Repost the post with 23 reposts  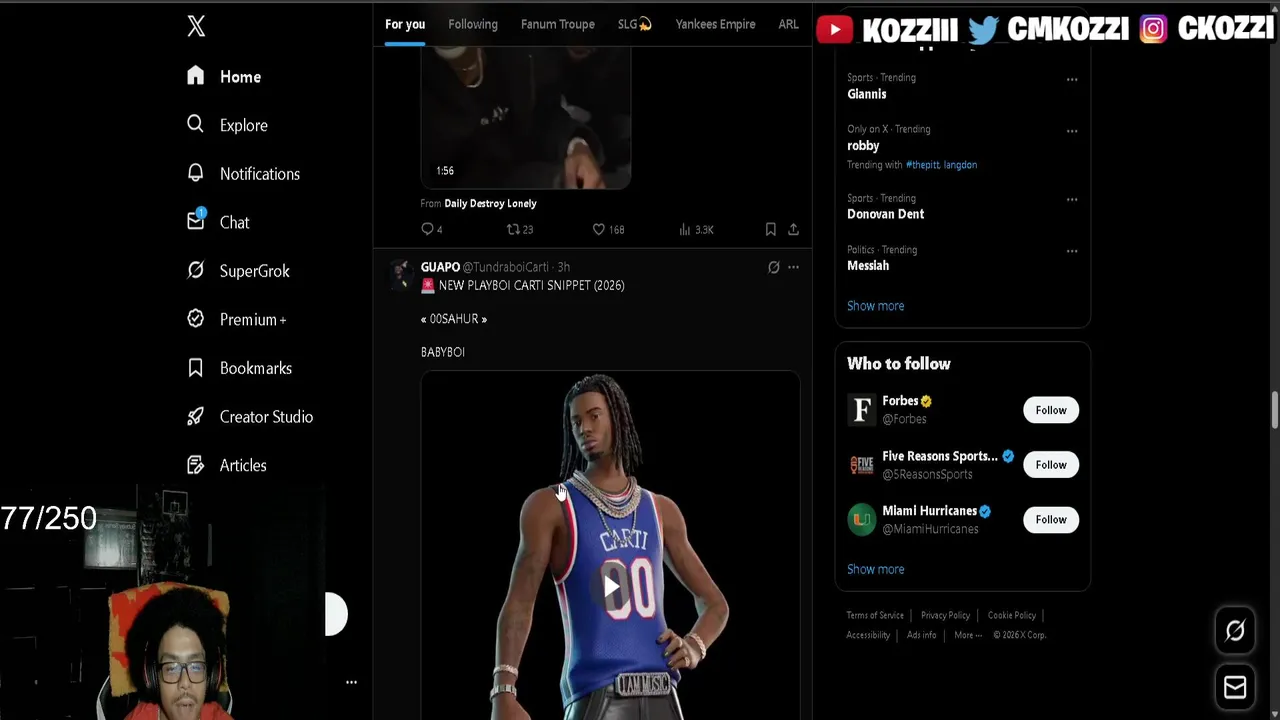519,229
